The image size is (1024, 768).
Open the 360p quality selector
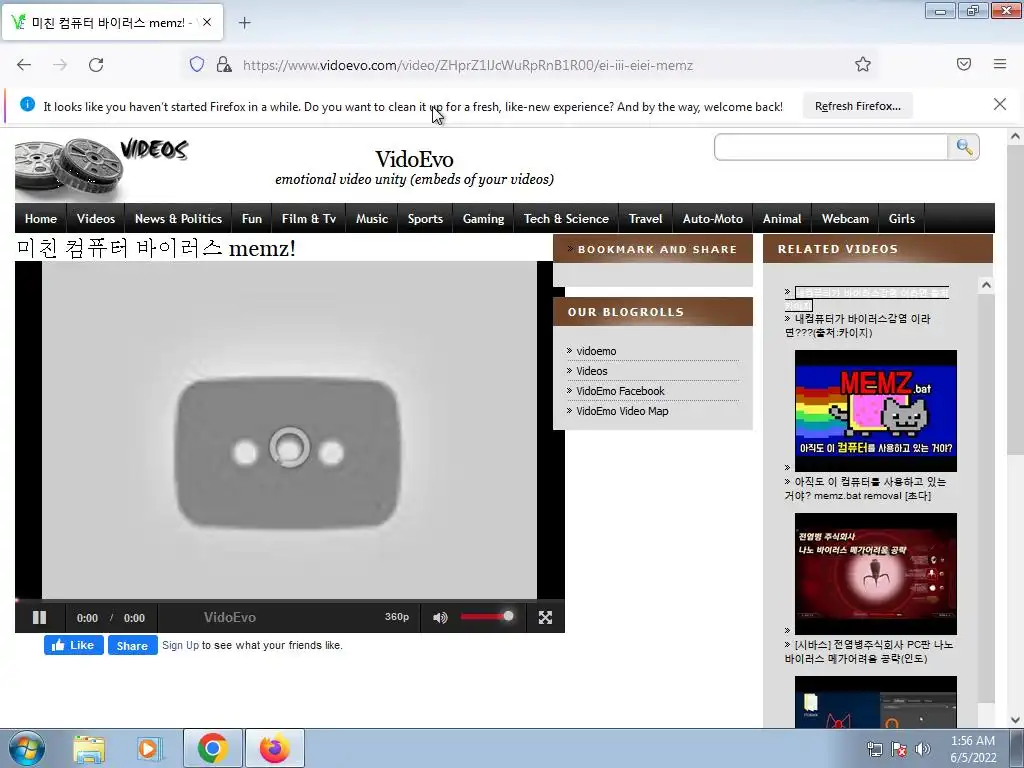point(396,616)
